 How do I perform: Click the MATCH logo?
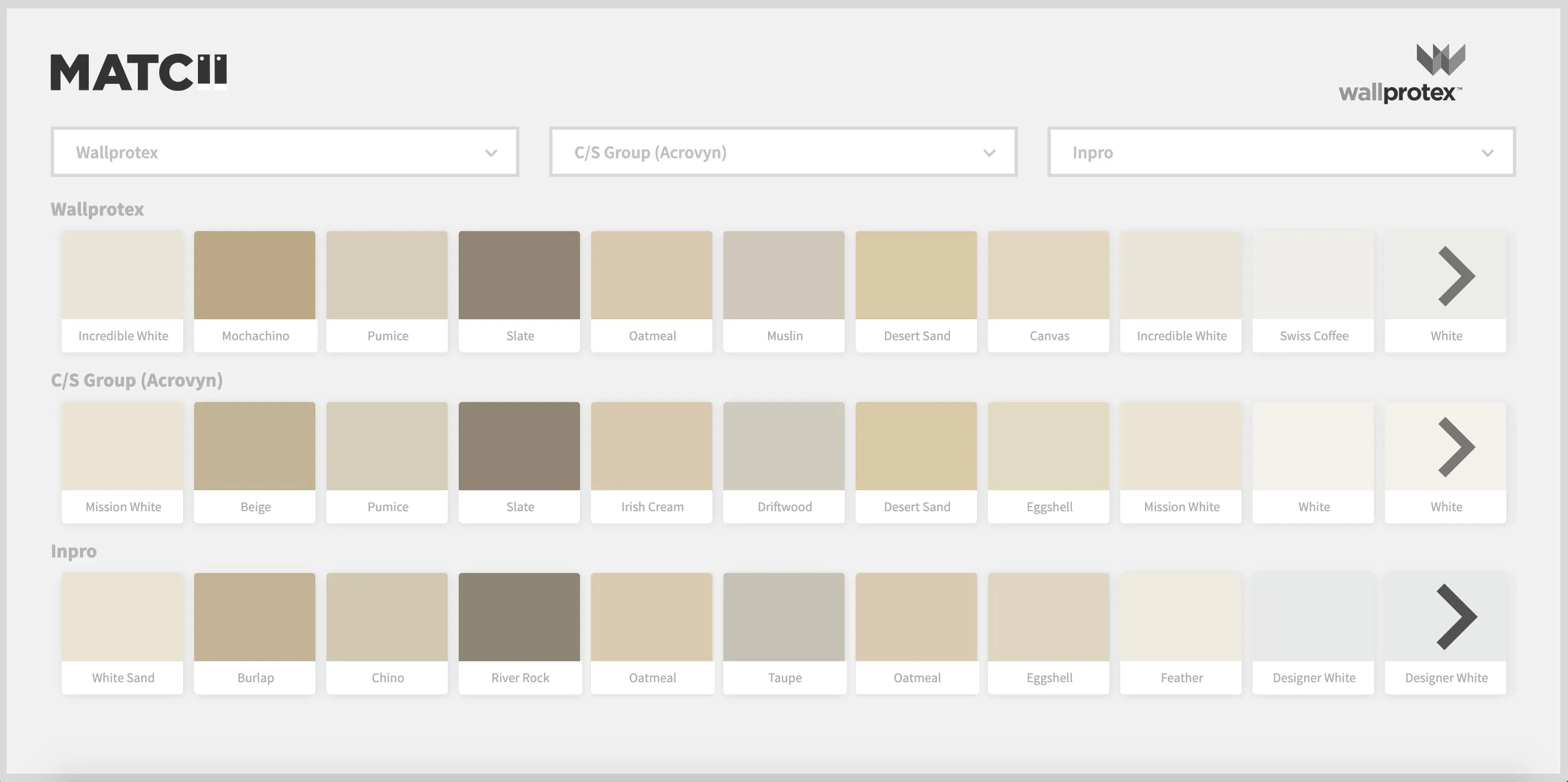point(138,72)
